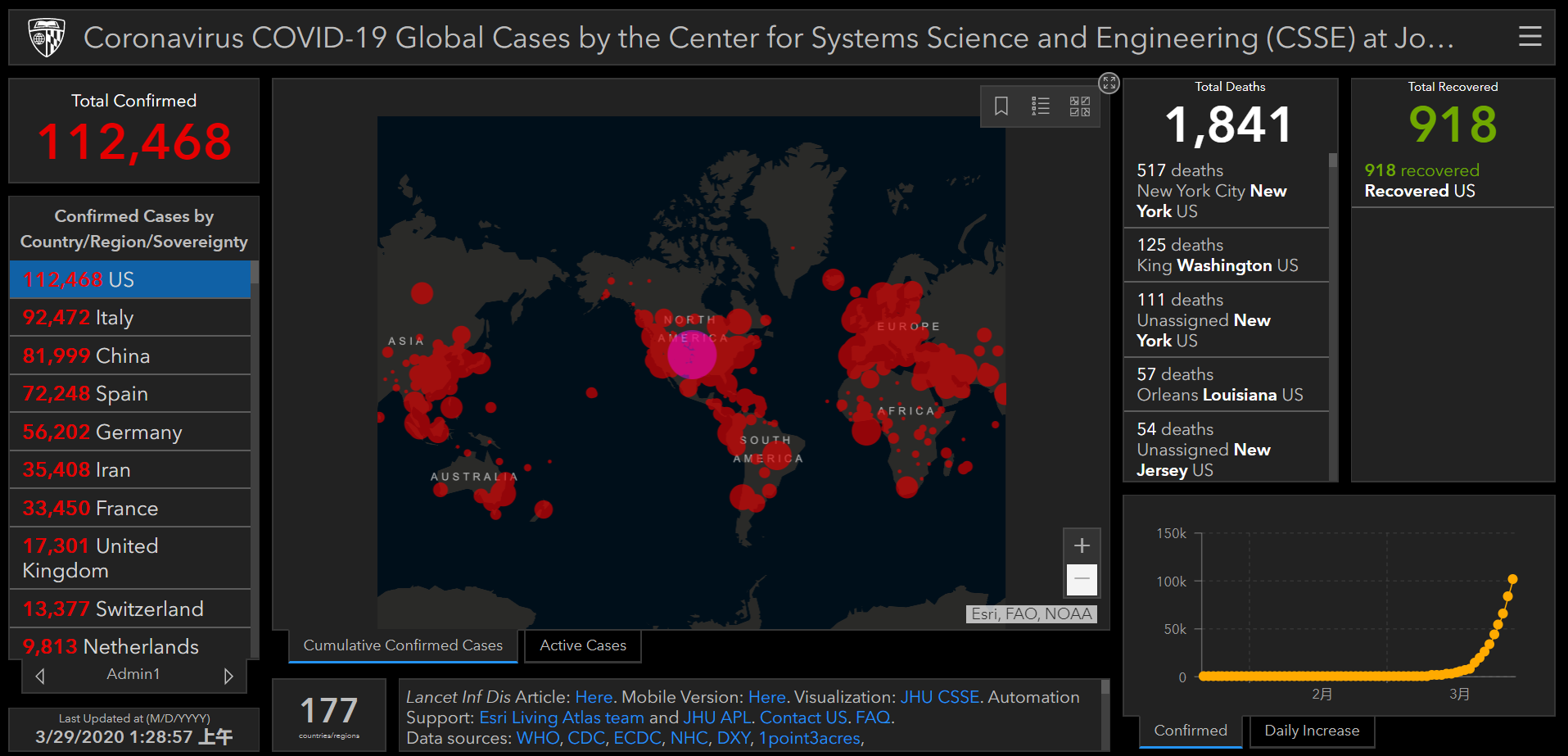This screenshot has height=756, width=1568.
Task: Select Spain in the confirmed cases list
Action: (130, 394)
